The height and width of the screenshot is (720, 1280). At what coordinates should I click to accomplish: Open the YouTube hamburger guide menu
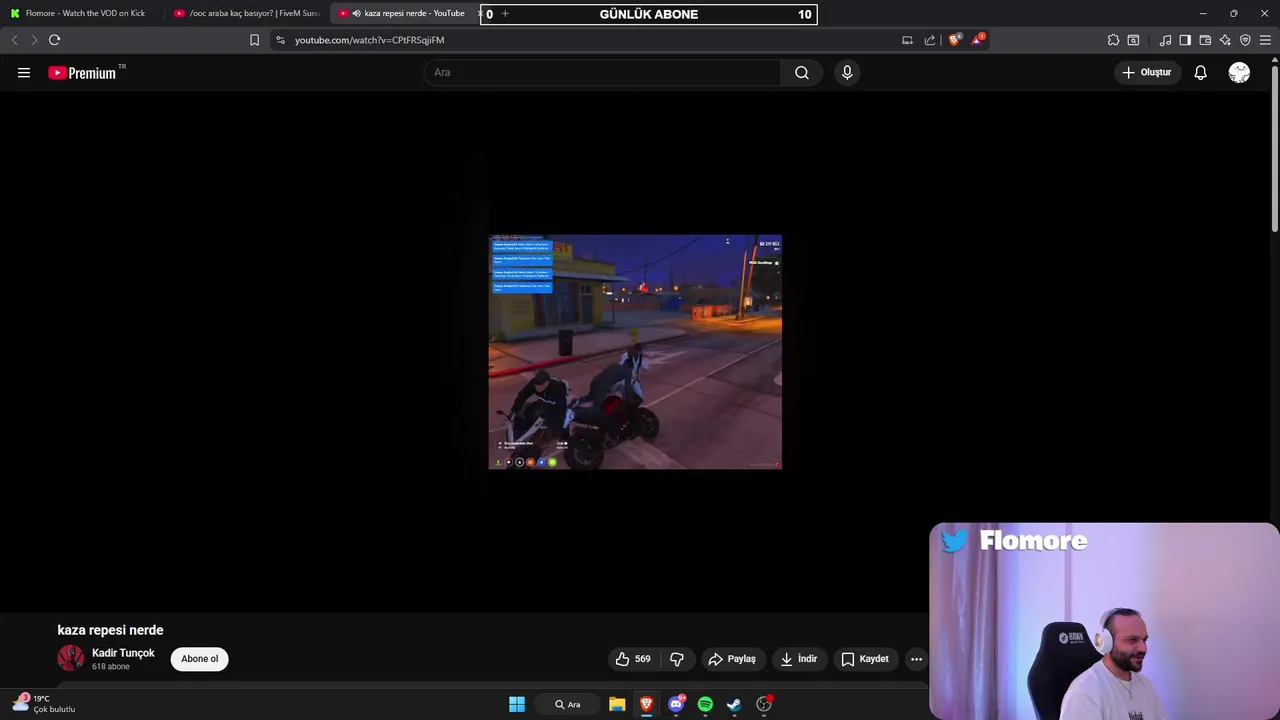point(24,72)
